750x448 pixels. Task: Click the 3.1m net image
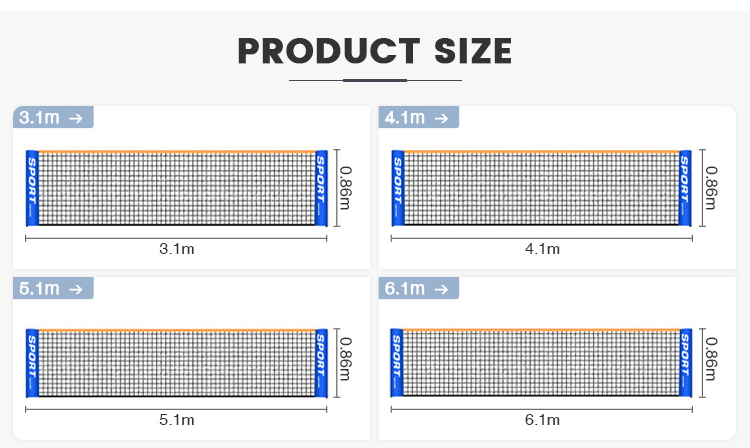click(x=176, y=188)
